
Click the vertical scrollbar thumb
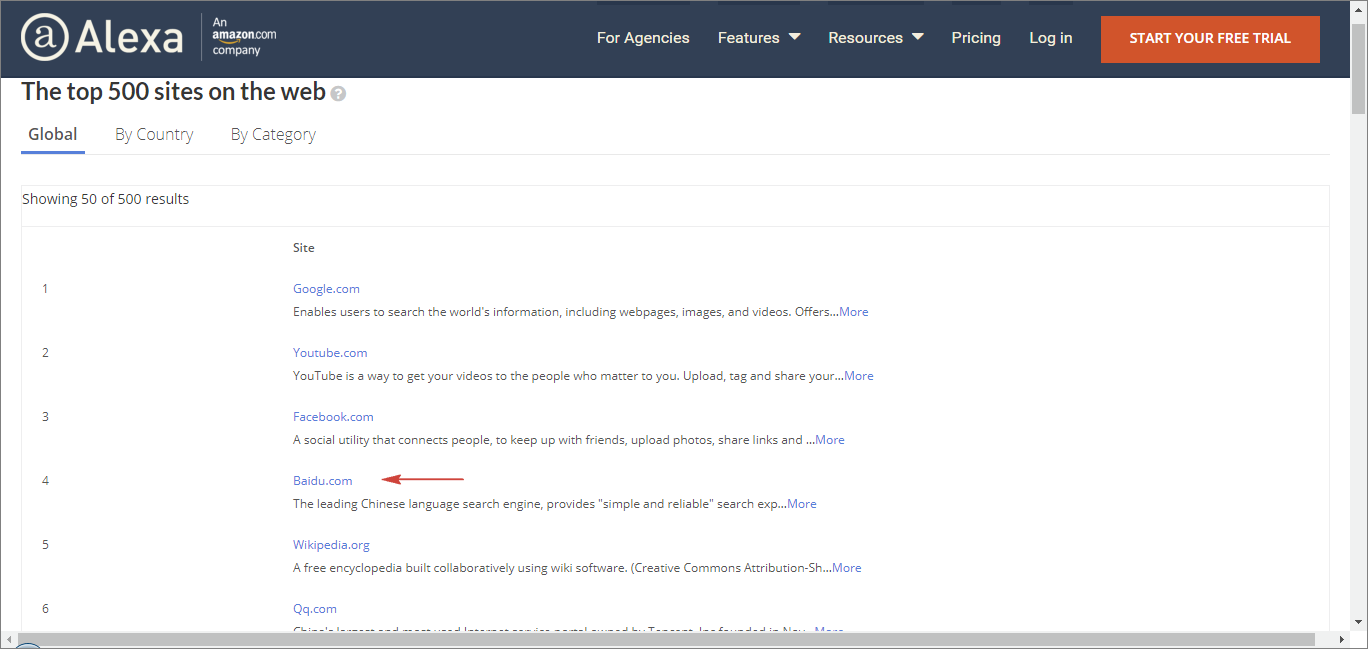1359,68
